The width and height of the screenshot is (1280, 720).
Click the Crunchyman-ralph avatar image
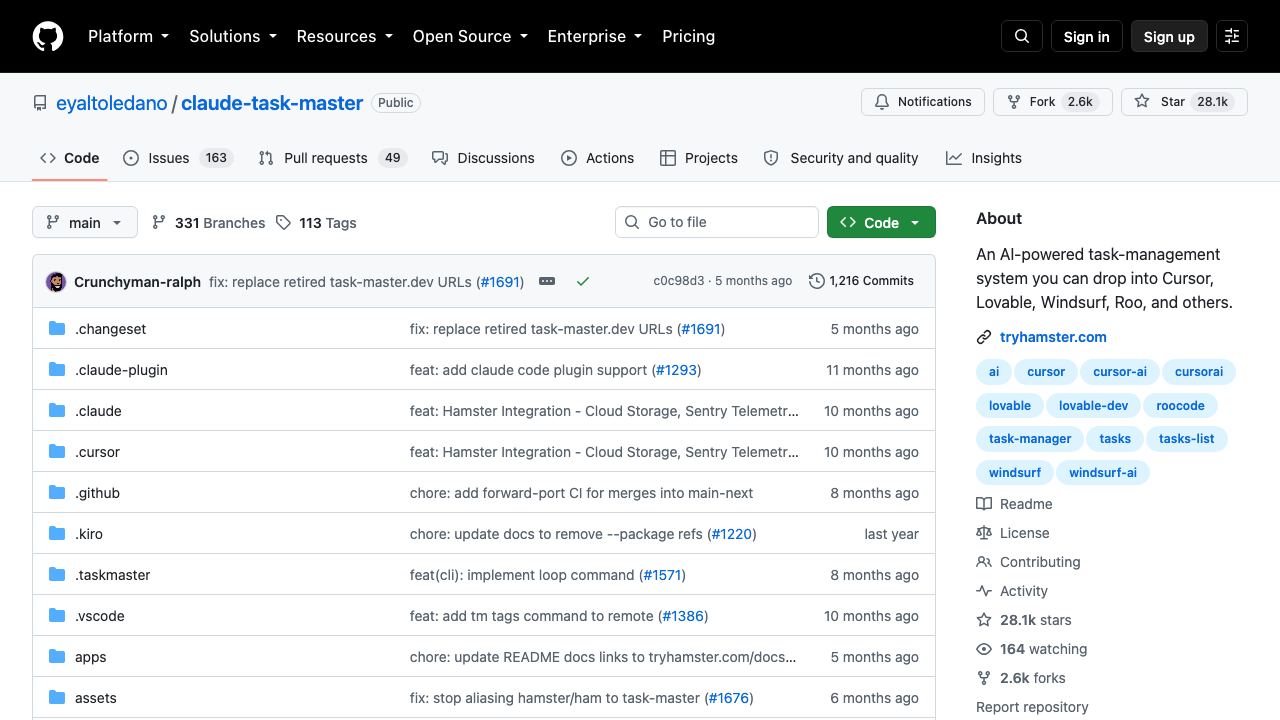pos(56,282)
